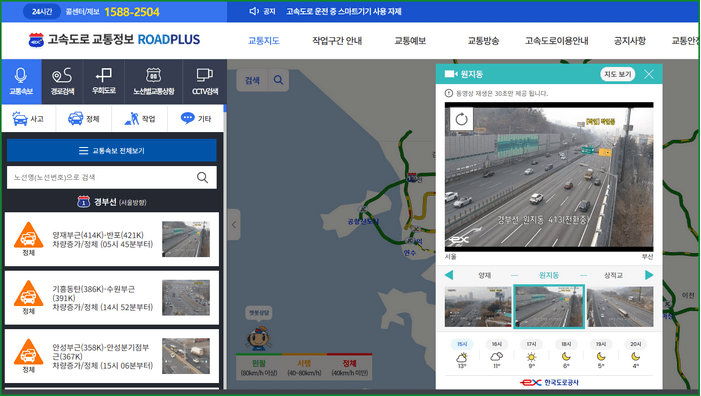This screenshot has width=701, height=396.
Task: Open the 교통방송 menu
Action: [x=483, y=41]
